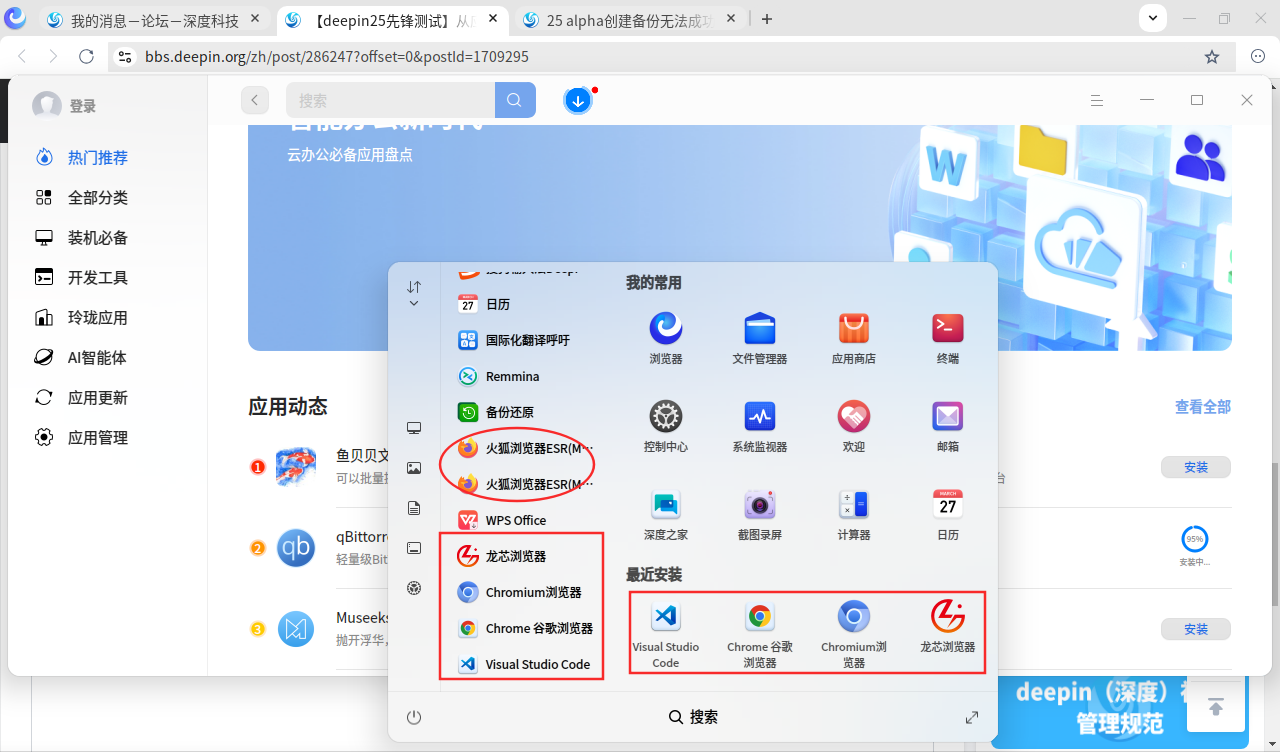Click the page back-to-top arrow button
The width and height of the screenshot is (1280, 752).
point(1216,707)
